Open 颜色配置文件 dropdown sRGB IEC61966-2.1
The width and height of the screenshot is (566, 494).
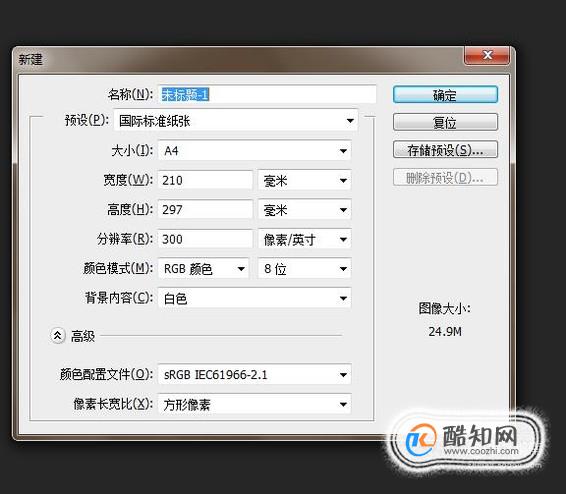point(254,375)
